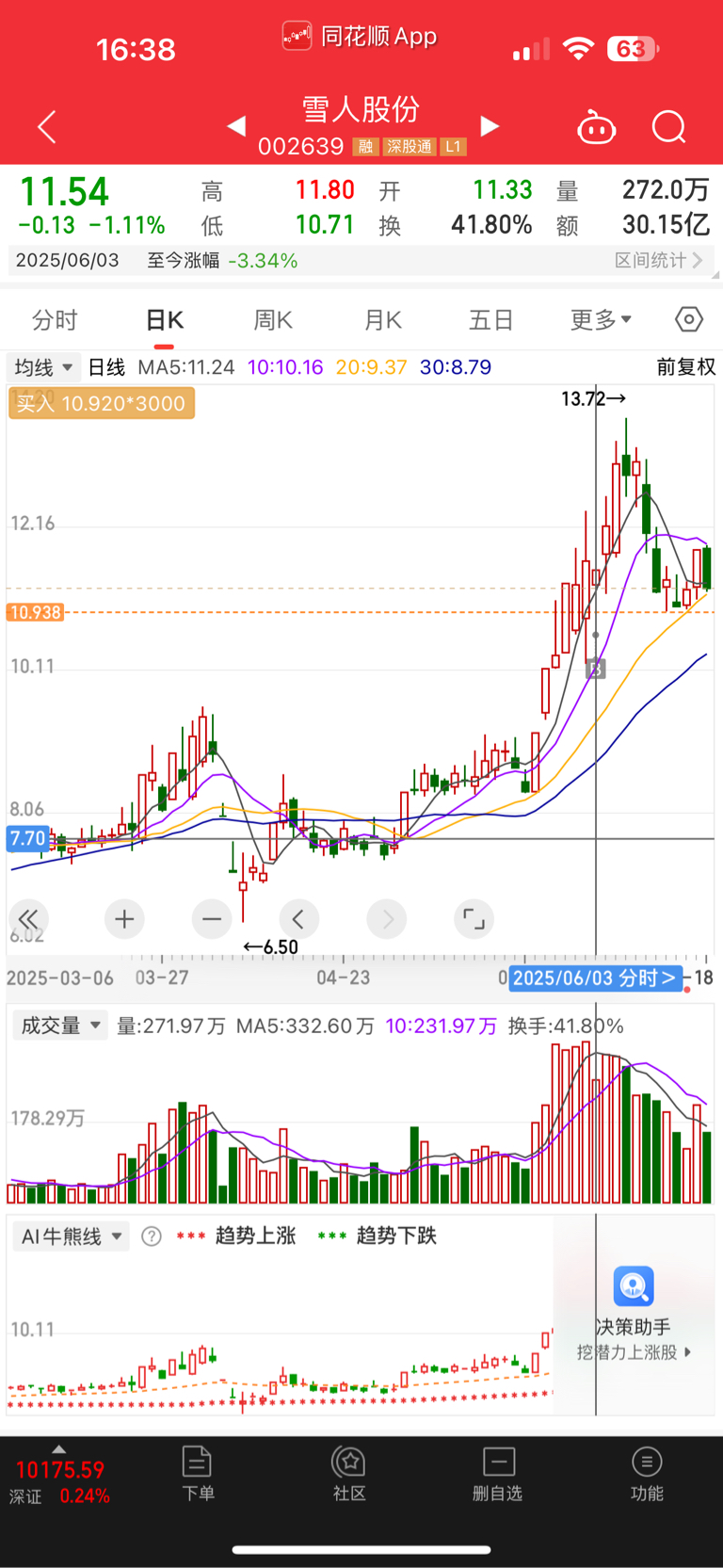Open 功能 functions menu icon
Viewport: 723px width, 1568px height.
click(x=647, y=1463)
